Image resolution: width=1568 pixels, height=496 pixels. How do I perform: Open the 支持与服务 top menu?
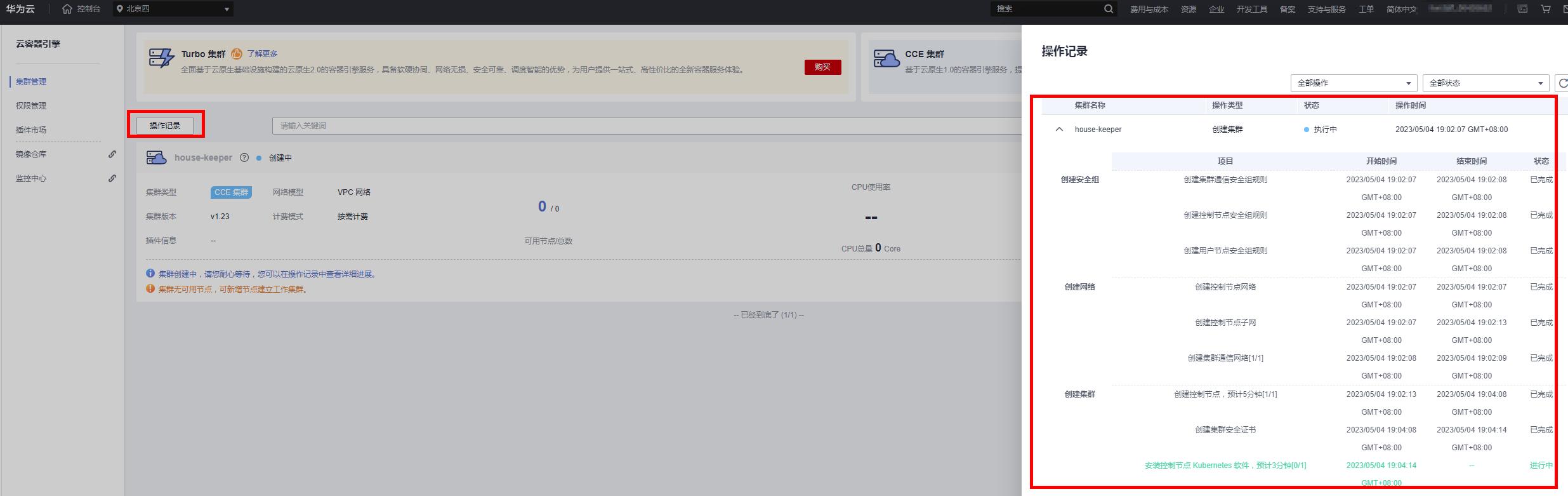click(x=1327, y=9)
